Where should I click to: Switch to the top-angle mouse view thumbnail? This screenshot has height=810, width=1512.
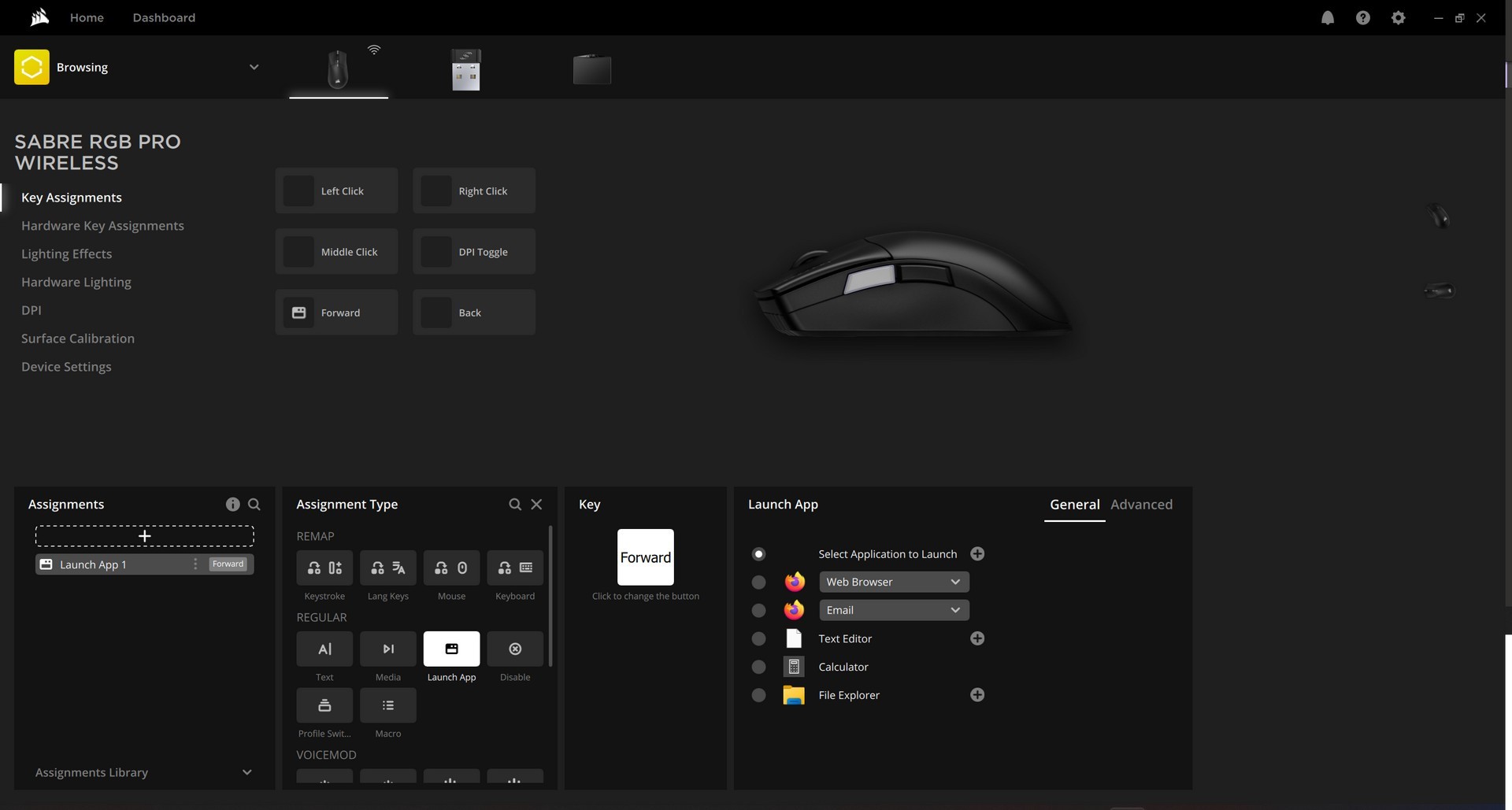tap(1439, 215)
